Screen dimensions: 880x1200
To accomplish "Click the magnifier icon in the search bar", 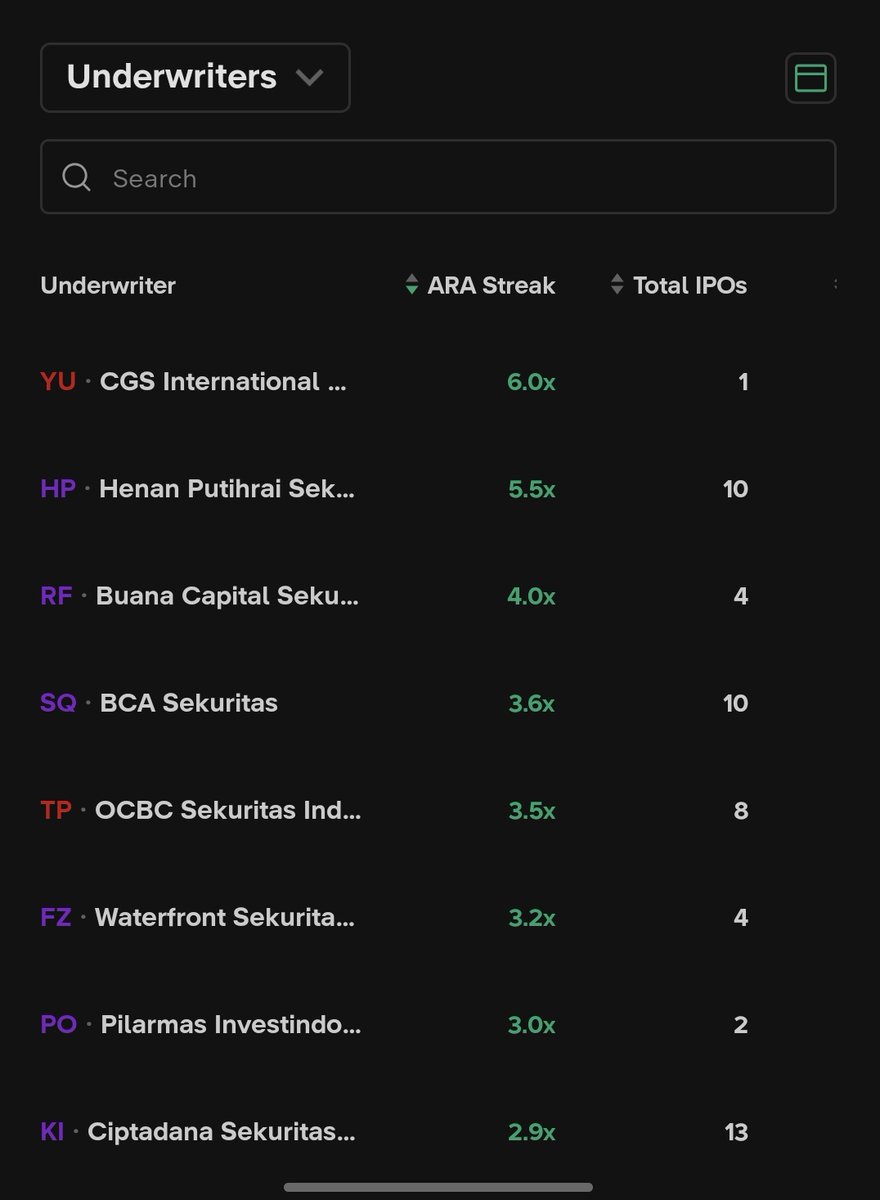I will pyautogui.click(x=77, y=177).
